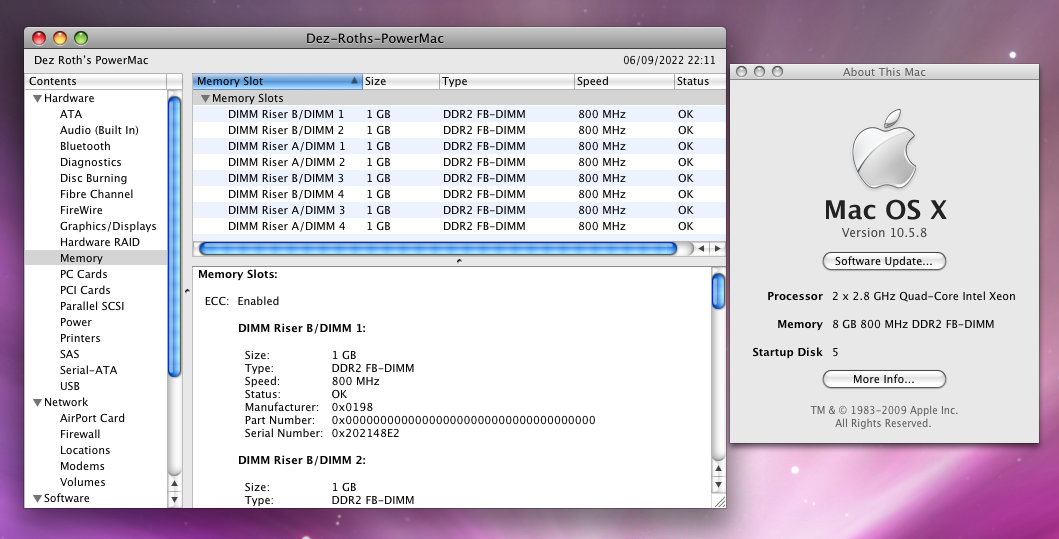
Task: Open Hardware RAID section
Action: pyautogui.click(x=100, y=242)
